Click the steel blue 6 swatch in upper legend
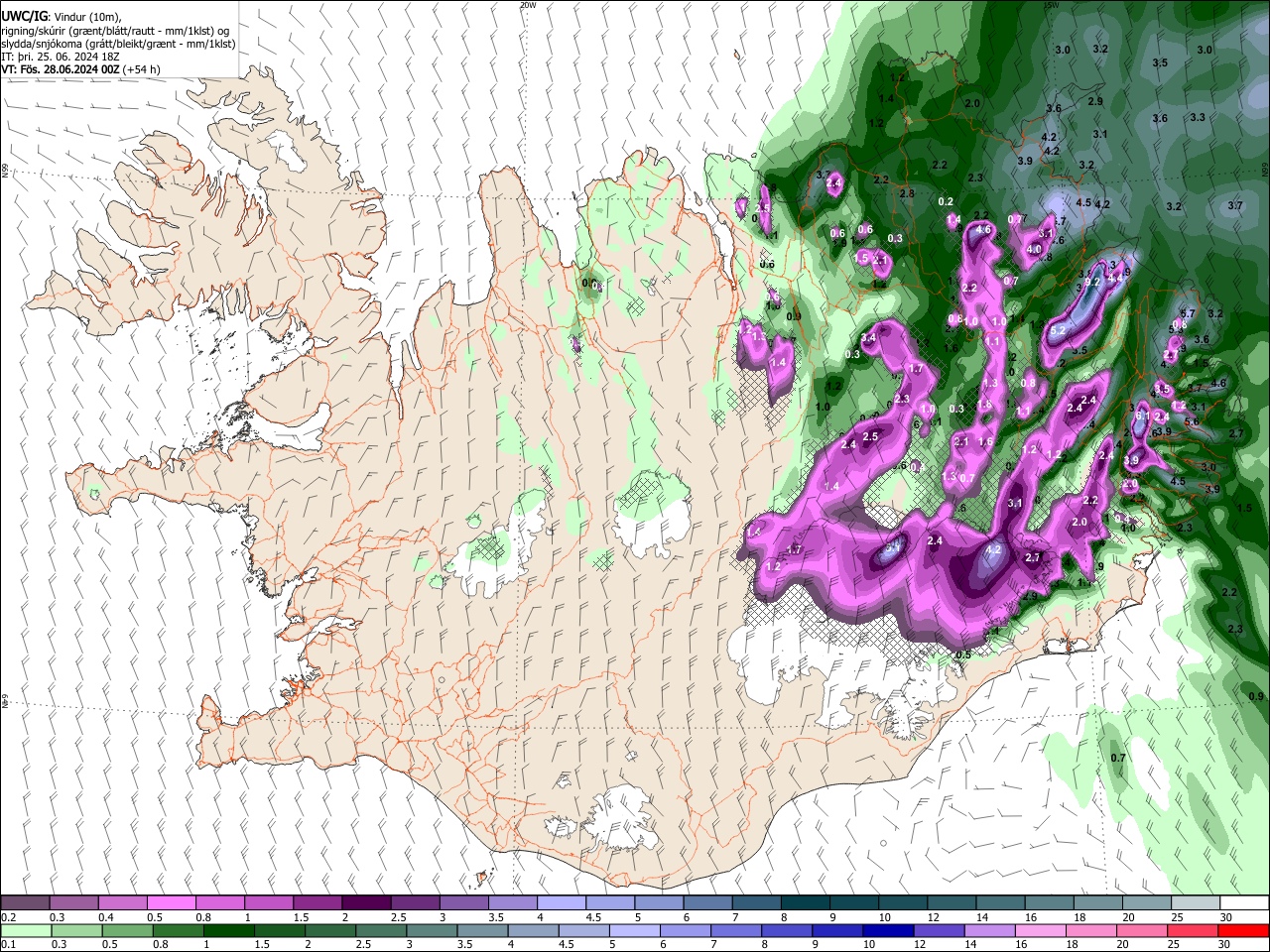Image resolution: width=1270 pixels, height=952 pixels. point(708,903)
